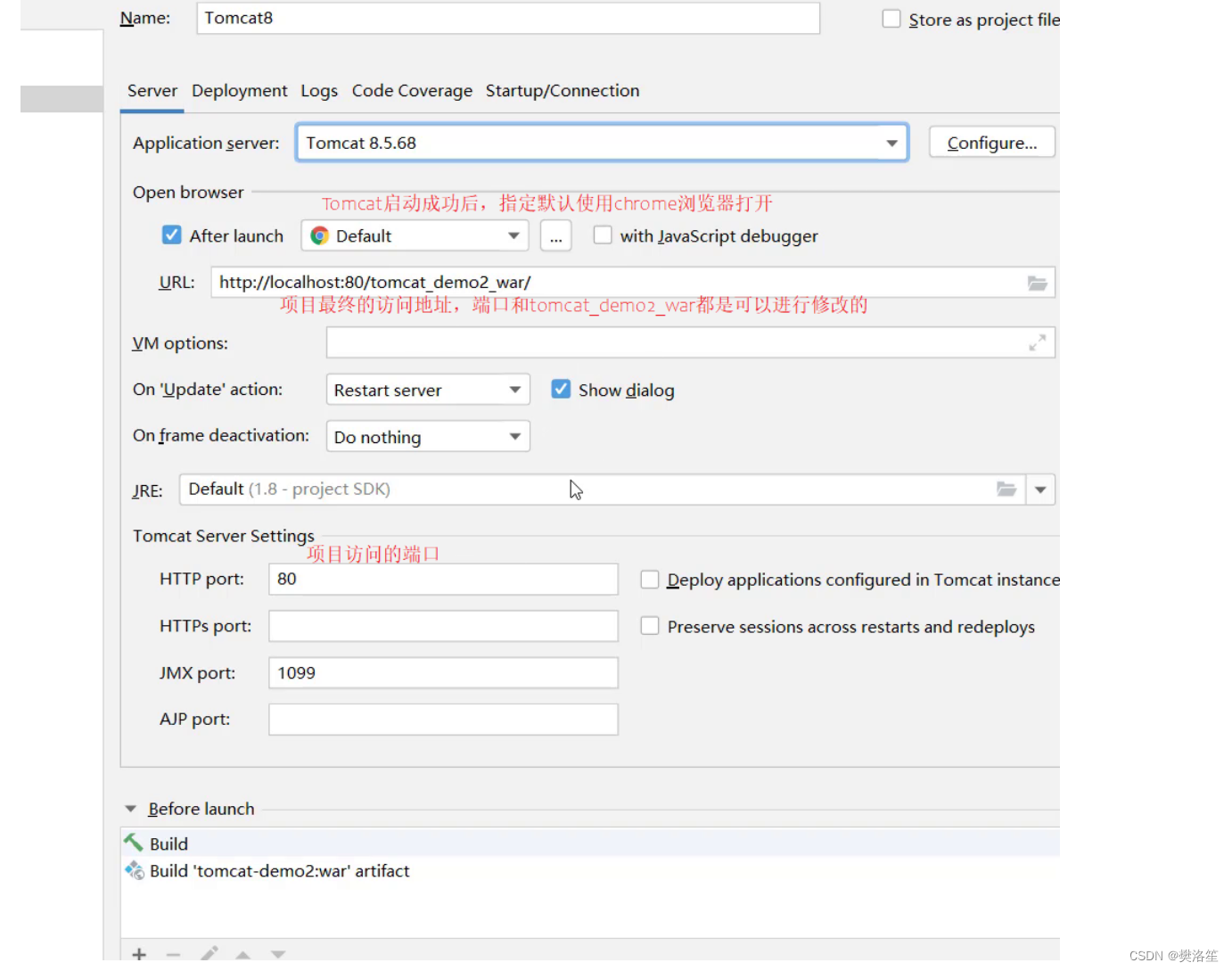Open the Startup/Connection tab

(563, 90)
